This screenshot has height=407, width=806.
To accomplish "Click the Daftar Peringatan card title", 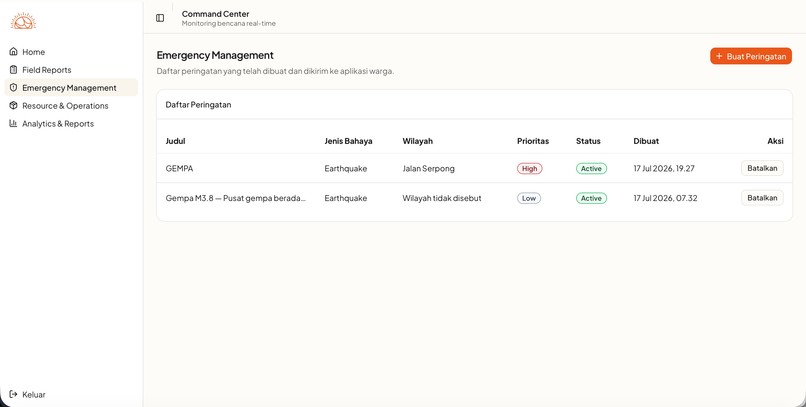I will point(198,105).
